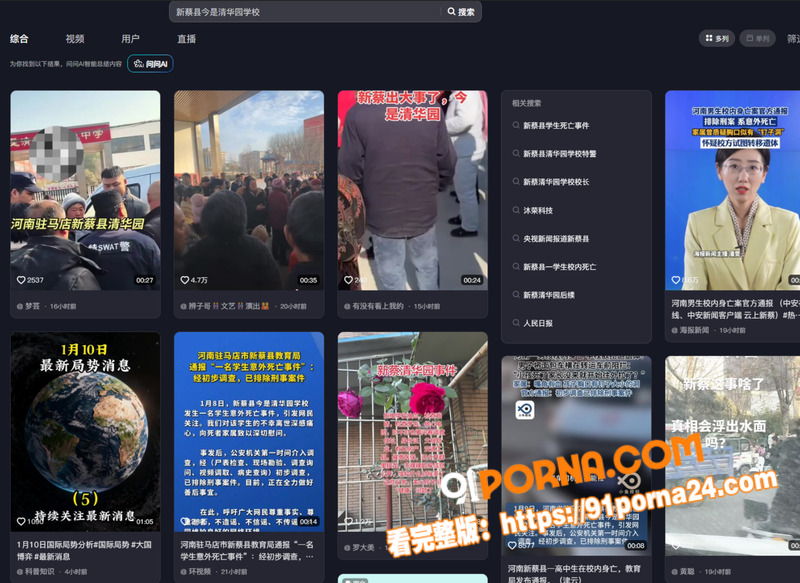Open author 海报新闻 profile
This screenshot has width=800, height=583.
(690, 331)
